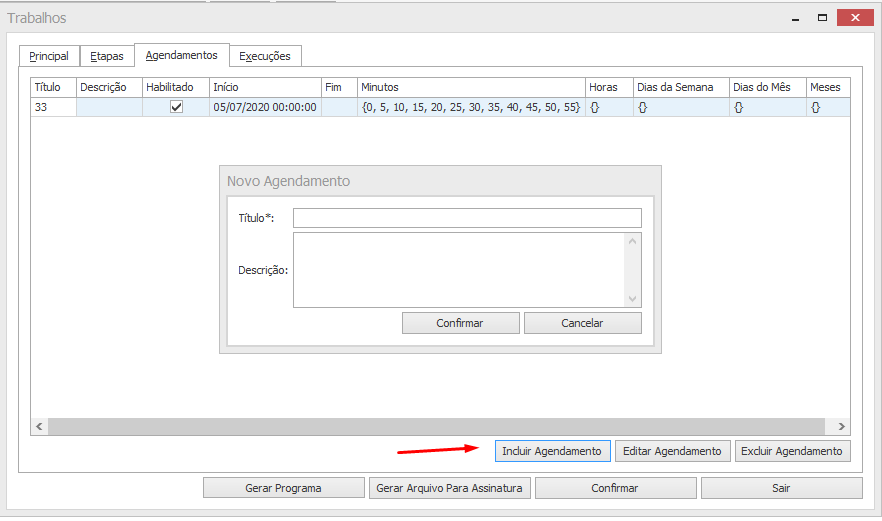Switch to the Principal tab
Viewport: 882px width, 521px height.
pos(49,56)
